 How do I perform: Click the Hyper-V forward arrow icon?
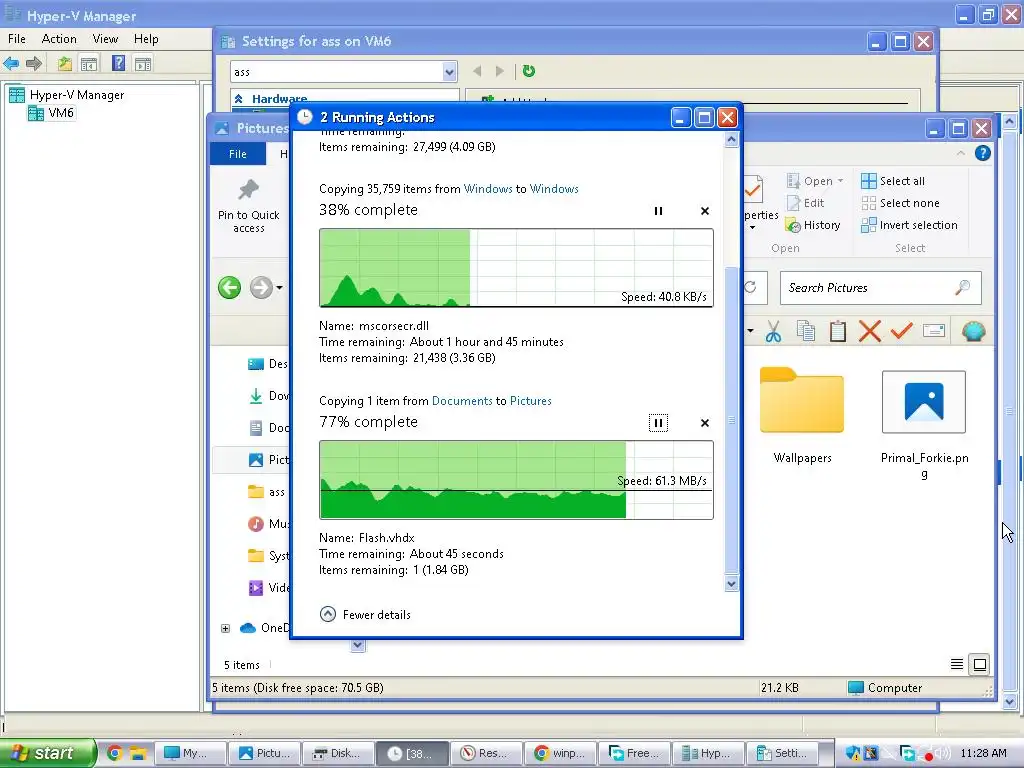point(34,63)
